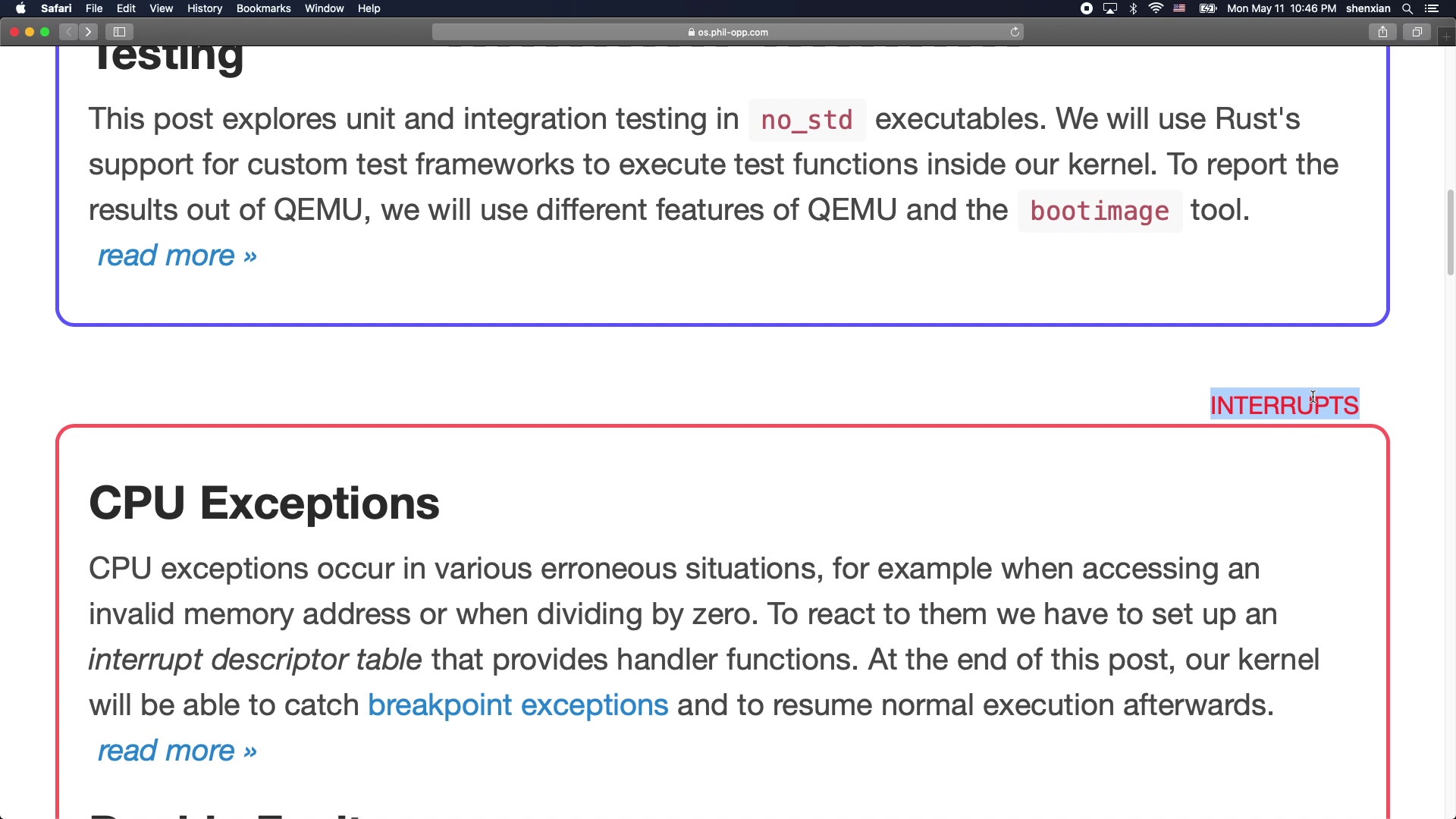Click the os.phil-opp.com address bar
Image resolution: width=1456 pixels, height=819 pixels.
point(728,32)
